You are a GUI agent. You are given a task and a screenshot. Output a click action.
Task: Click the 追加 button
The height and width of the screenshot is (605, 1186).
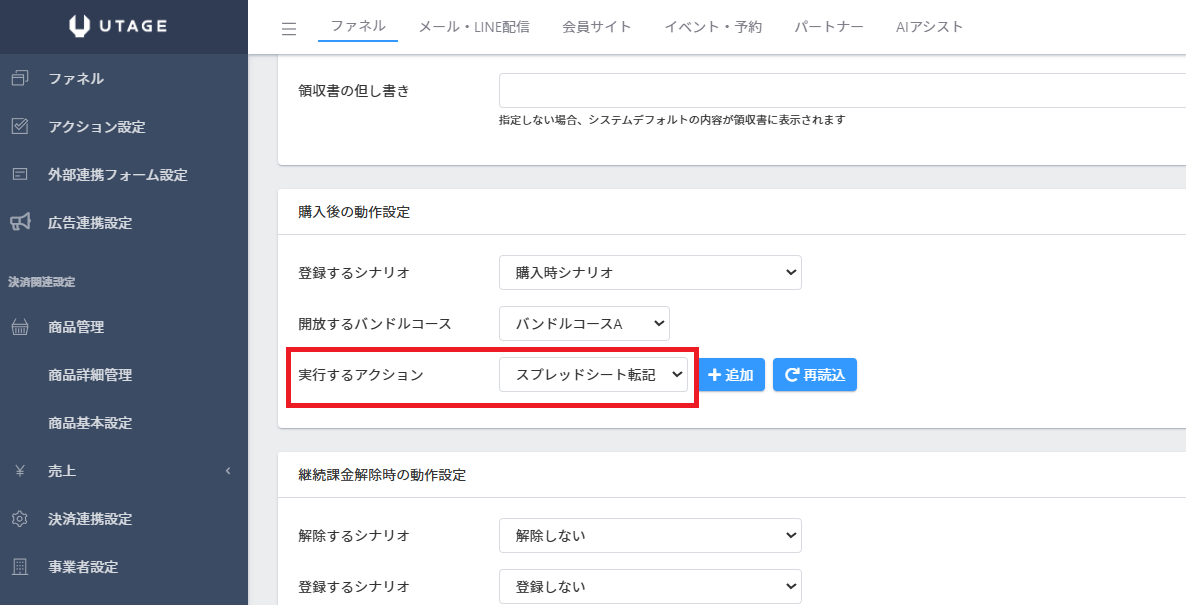[731, 375]
